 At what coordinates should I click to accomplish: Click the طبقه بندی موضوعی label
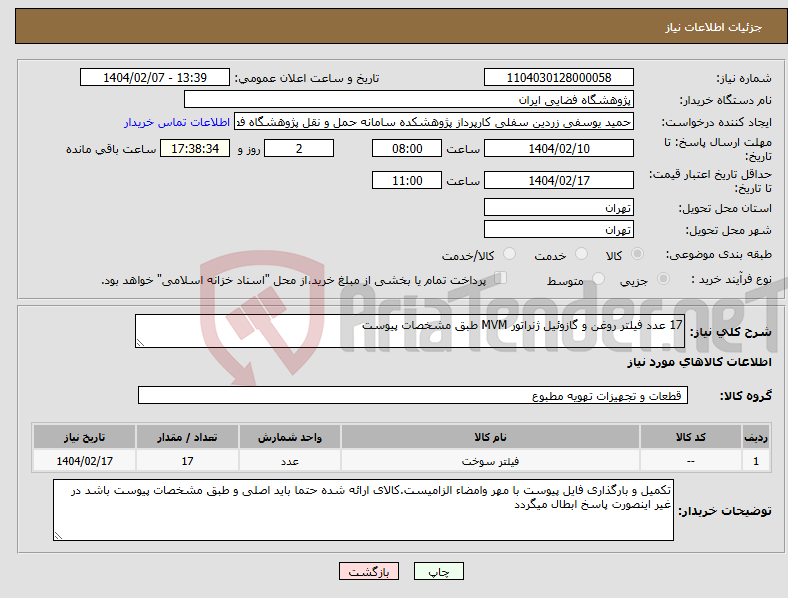click(x=719, y=254)
